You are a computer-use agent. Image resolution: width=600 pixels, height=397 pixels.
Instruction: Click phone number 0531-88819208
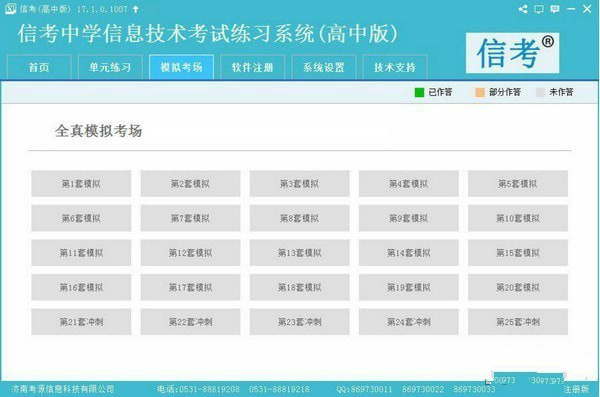209,389
